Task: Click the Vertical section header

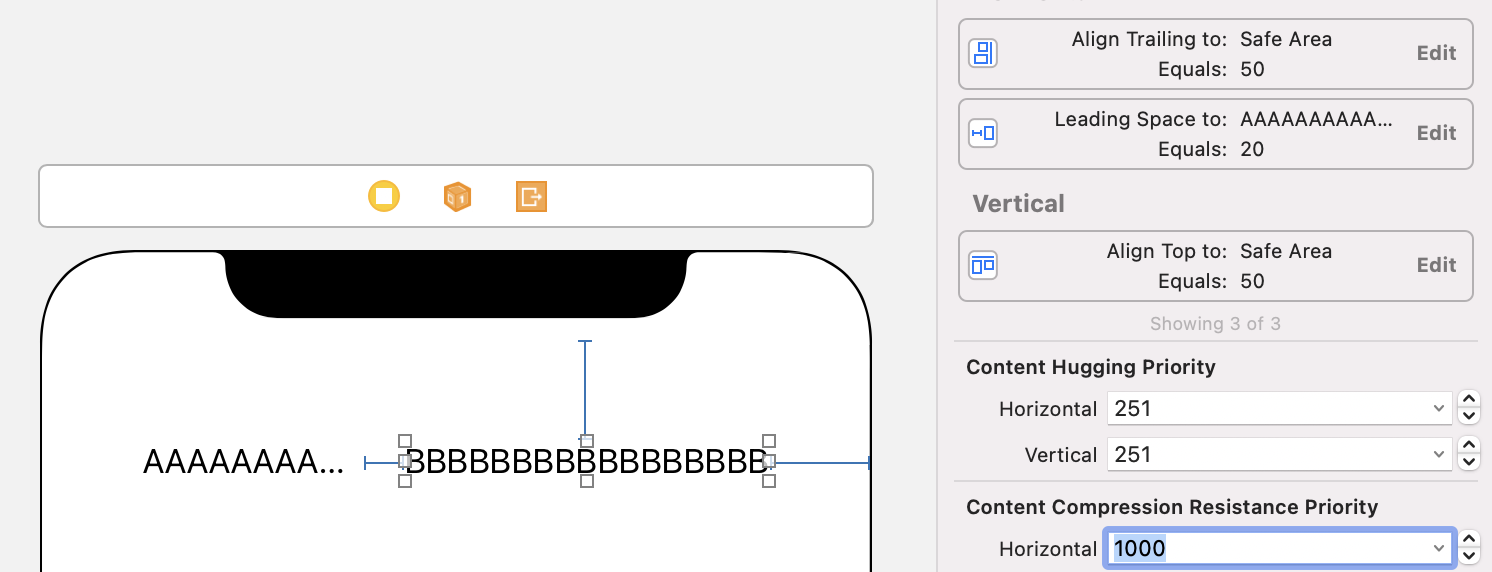Action: (1018, 204)
